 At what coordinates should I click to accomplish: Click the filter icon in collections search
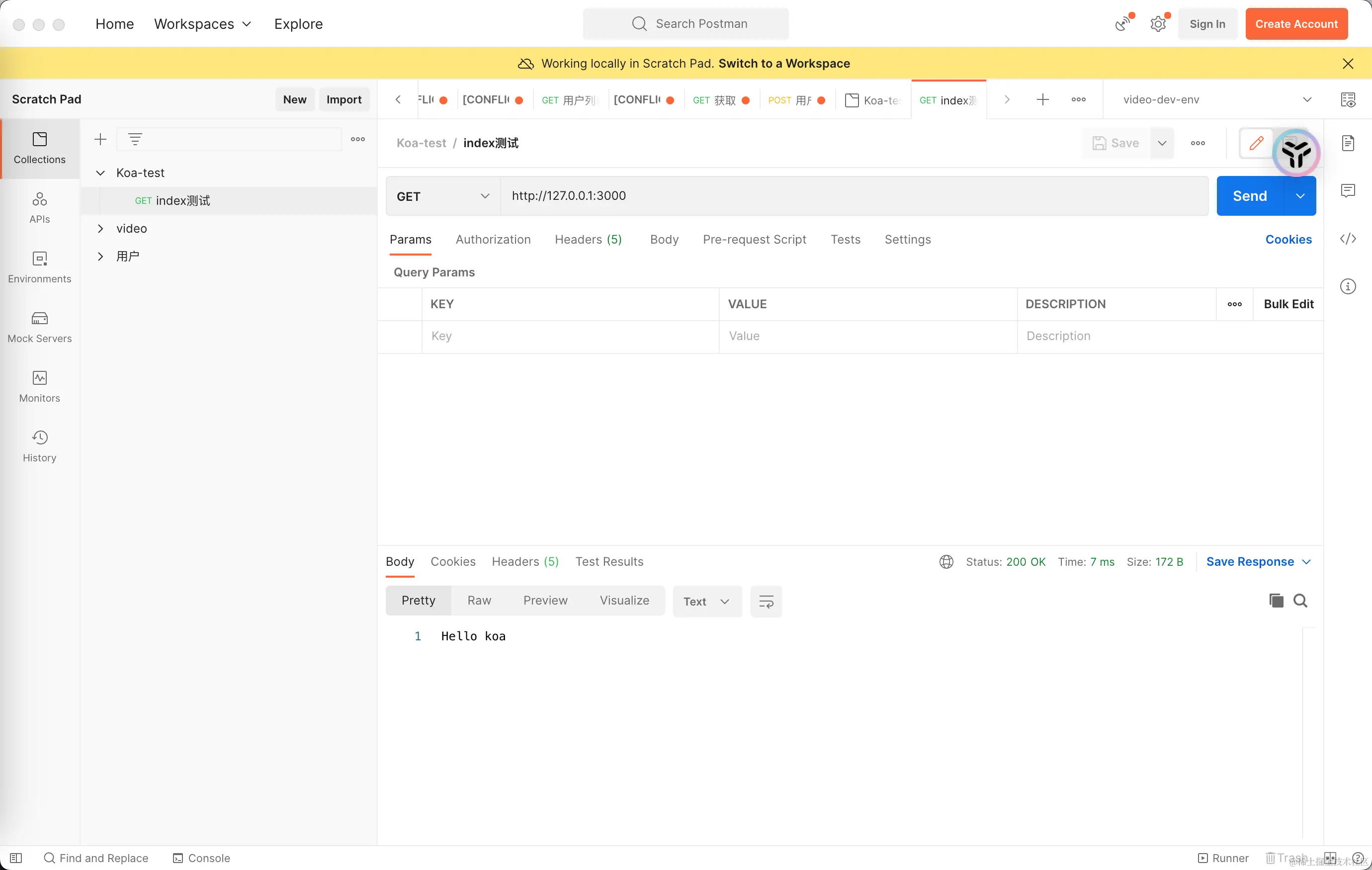tap(135, 140)
